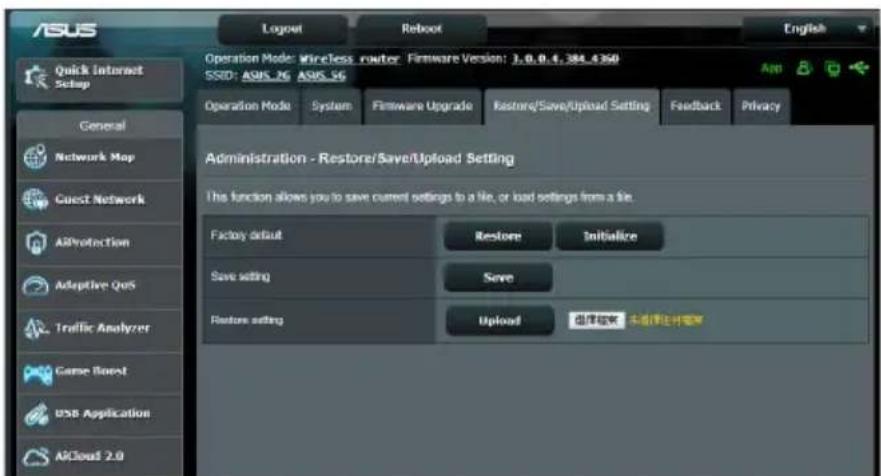Viewport: 881px width, 476px height.
Task: Click the Logout button
Action: tap(282, 29)
